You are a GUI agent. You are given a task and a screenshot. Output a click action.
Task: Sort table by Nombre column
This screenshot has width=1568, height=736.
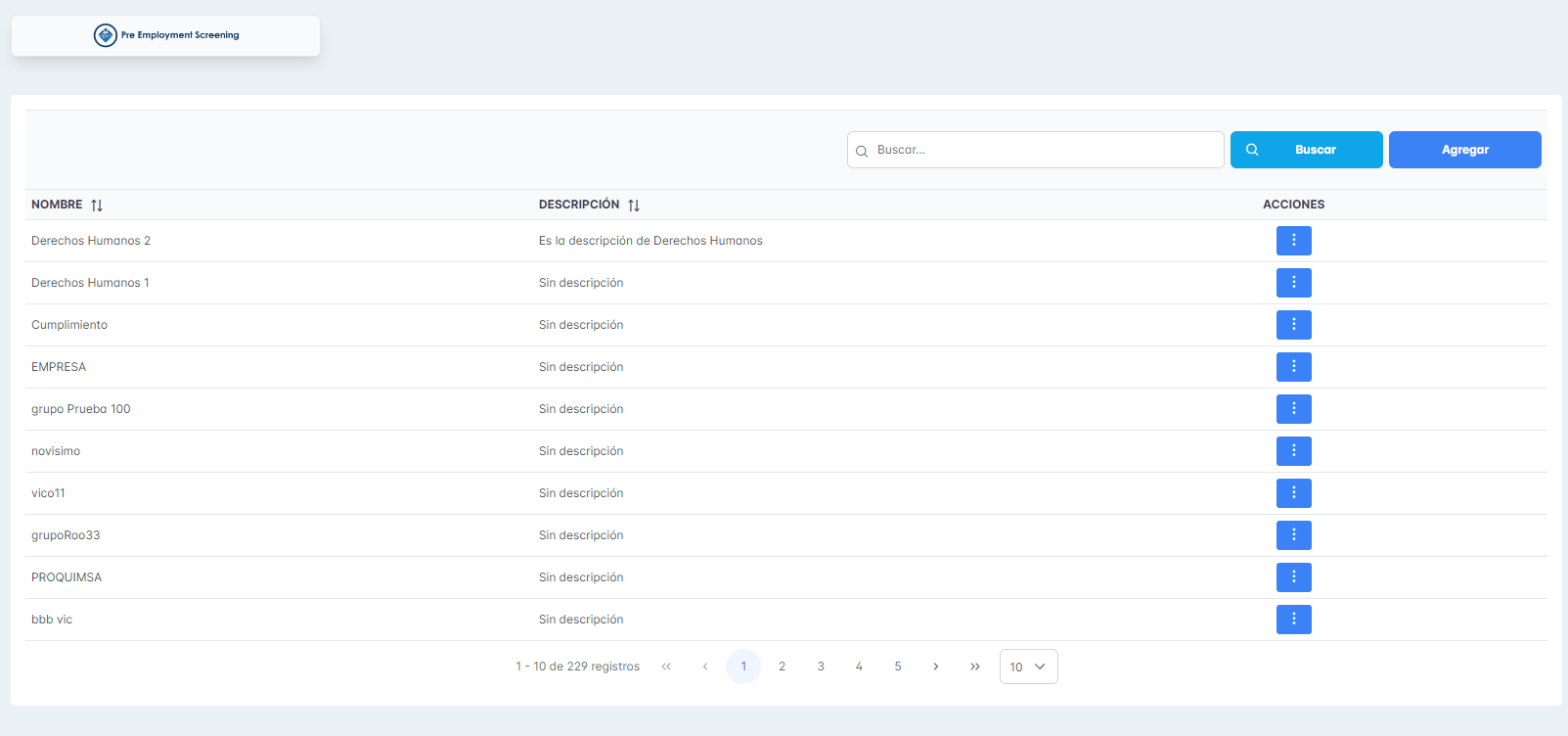(97, 206)
